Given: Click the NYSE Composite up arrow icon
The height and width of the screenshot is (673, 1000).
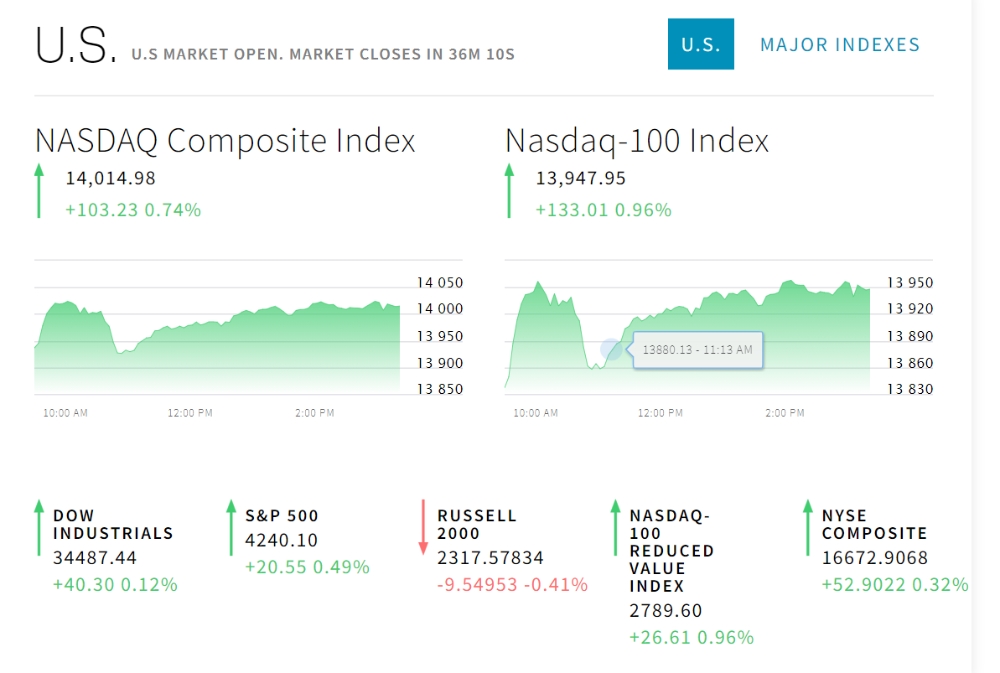Looking at the screenshot, I should click(807, 527).
